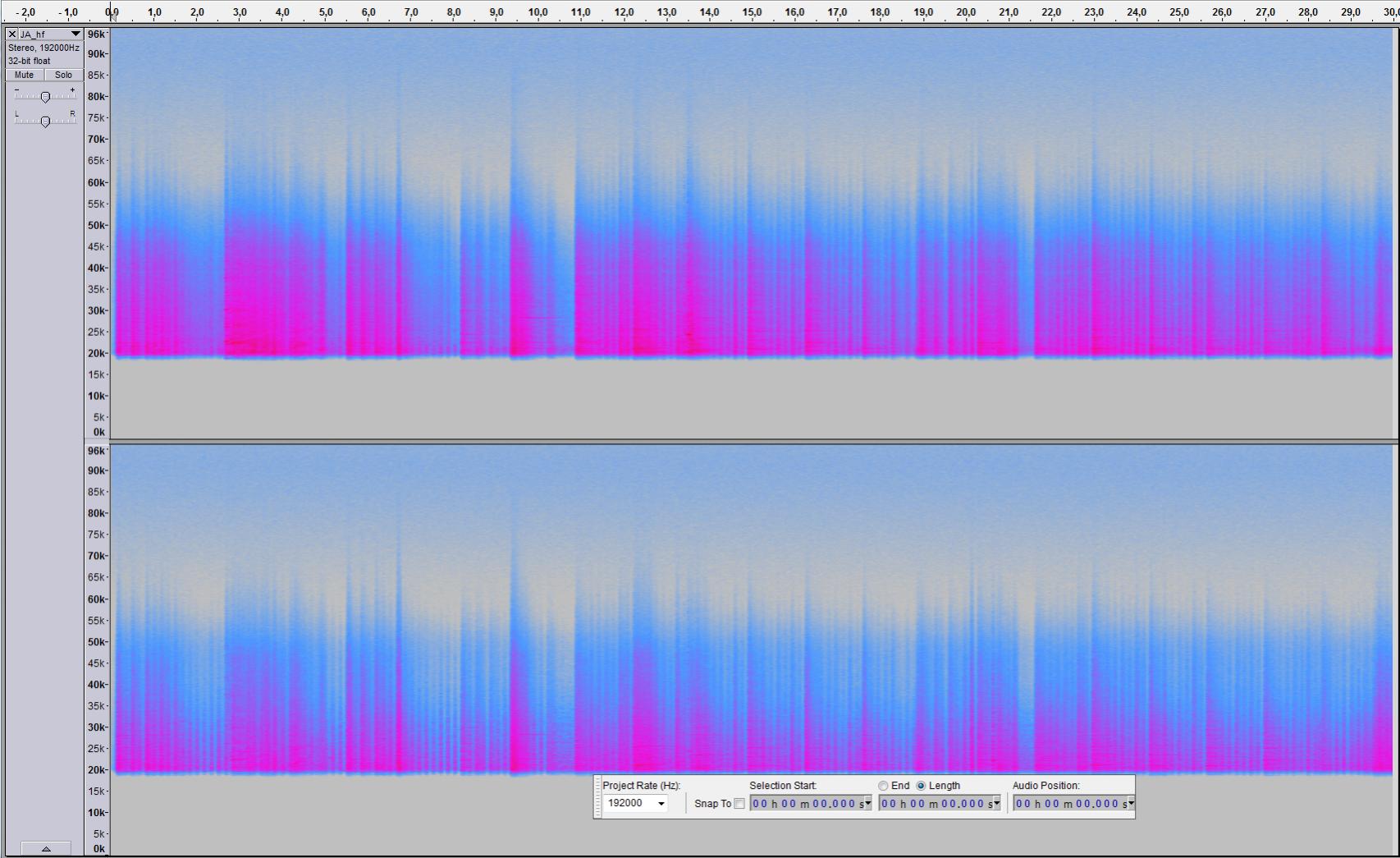Open the Project Rate 192000 dropdown

point(661,803)
